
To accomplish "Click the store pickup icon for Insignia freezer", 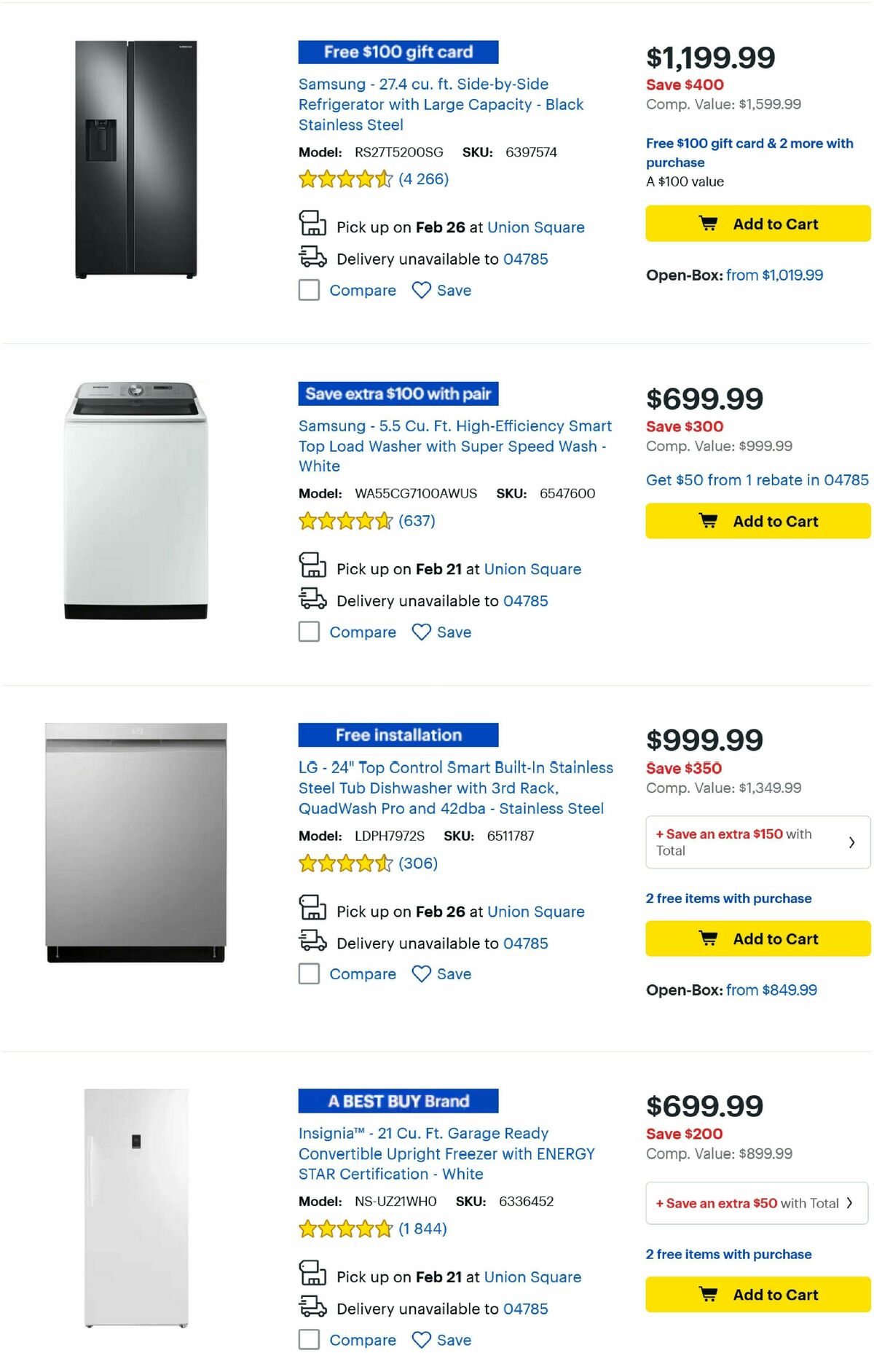I will (312, 1277).
